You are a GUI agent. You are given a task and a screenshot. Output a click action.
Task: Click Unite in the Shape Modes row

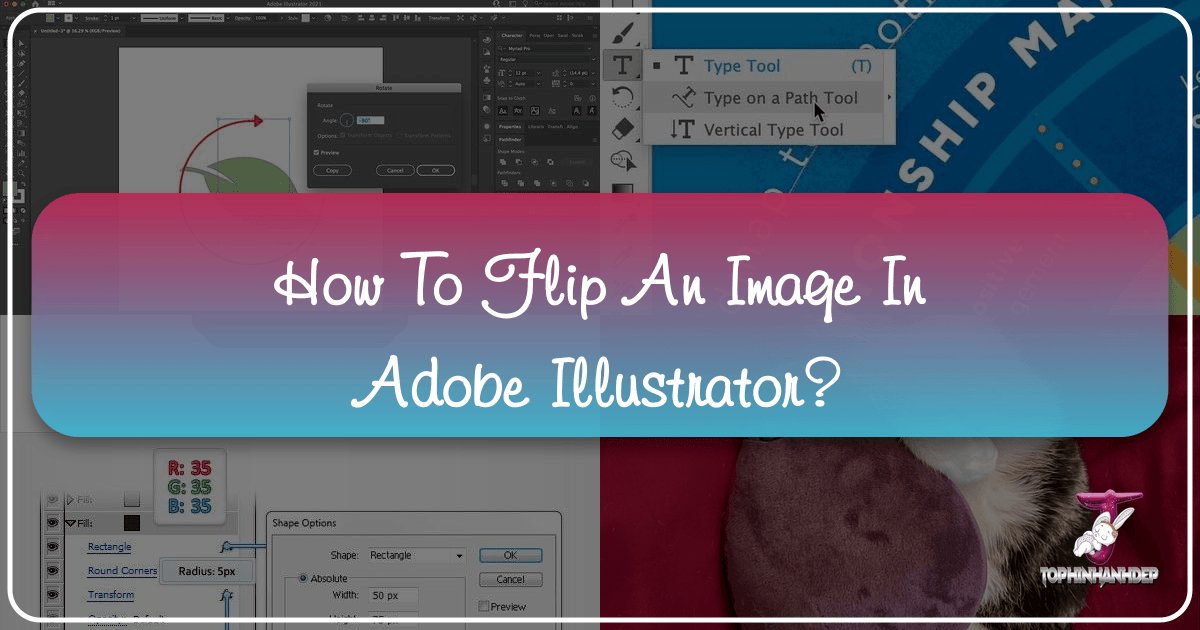[x=503, y=162]
